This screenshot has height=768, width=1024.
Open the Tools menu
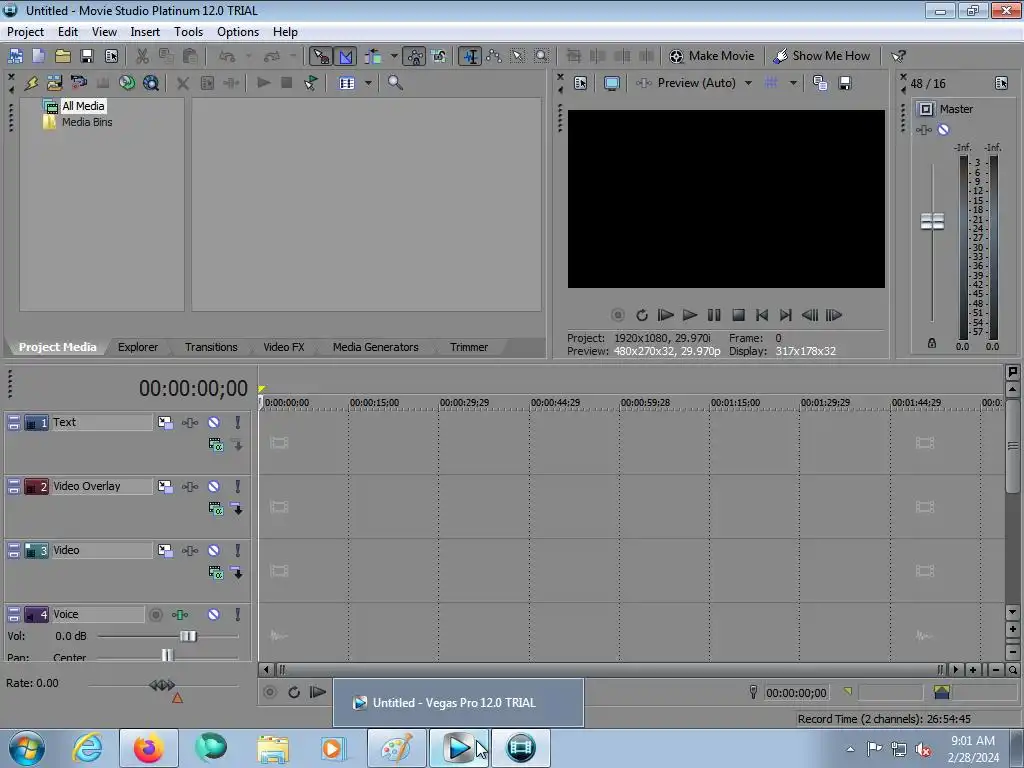tap(188, 31)
